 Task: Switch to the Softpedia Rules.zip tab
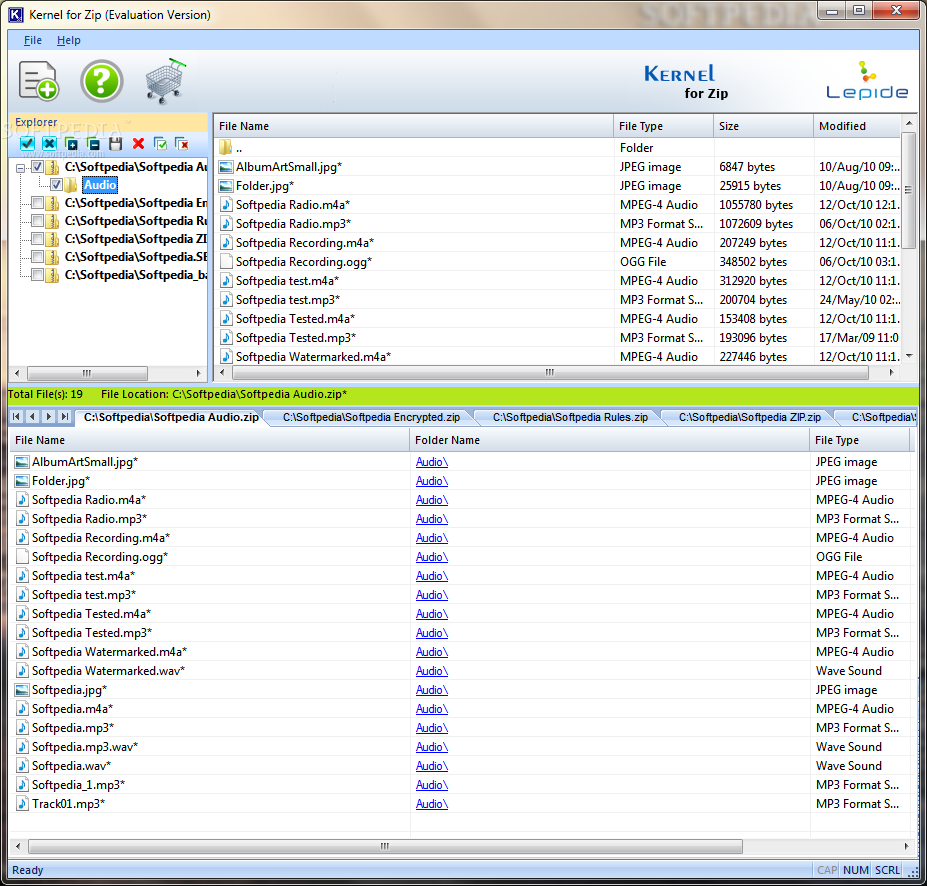[x=570, y=417]
